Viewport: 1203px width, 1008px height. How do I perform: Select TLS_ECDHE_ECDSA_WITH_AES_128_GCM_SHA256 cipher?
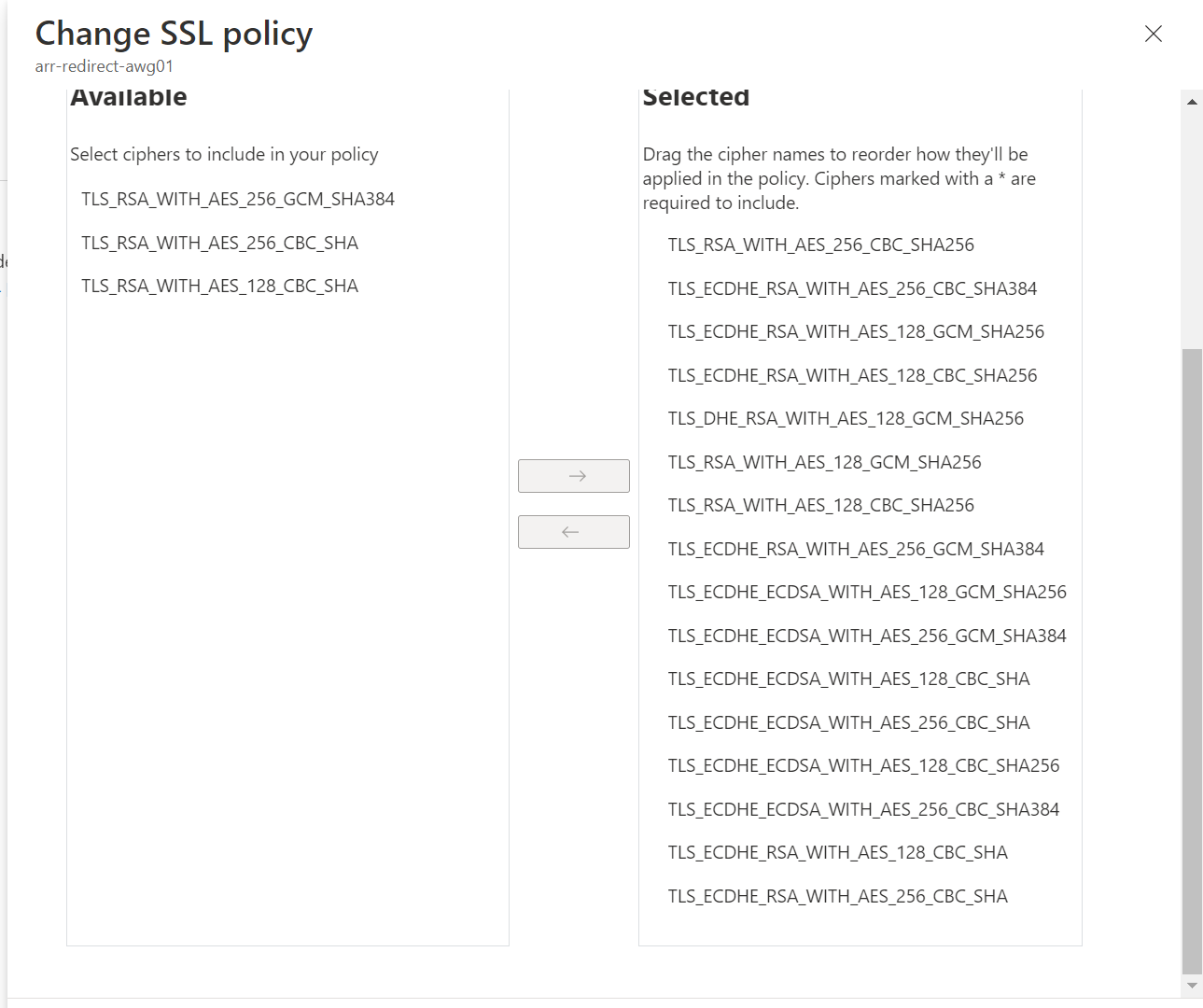click(867, 592)
